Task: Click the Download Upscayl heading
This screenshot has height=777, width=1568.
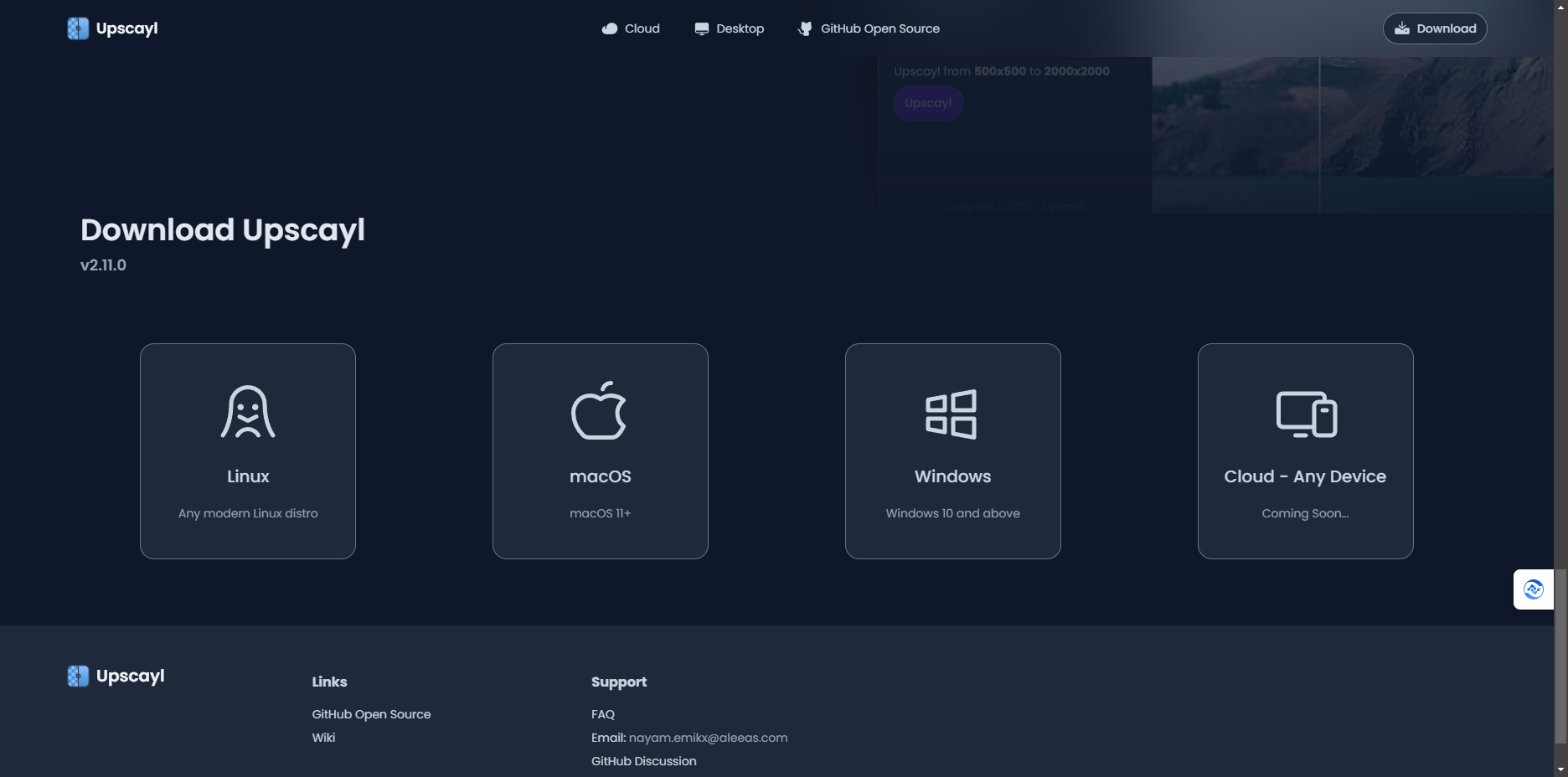Action: 223,230
